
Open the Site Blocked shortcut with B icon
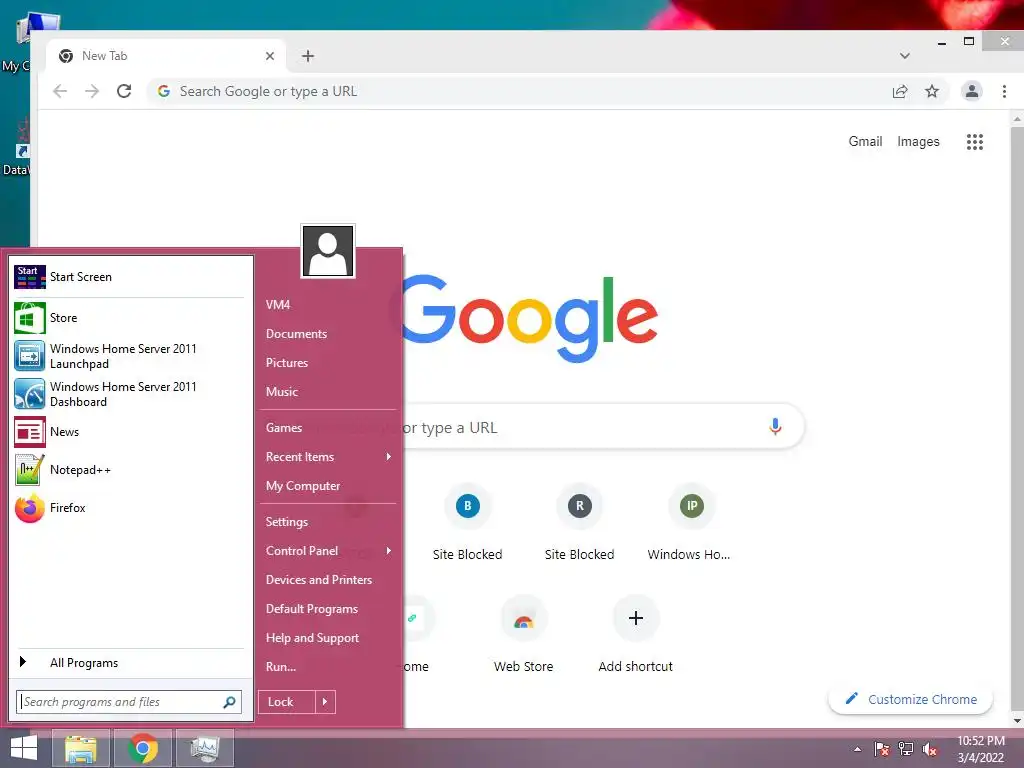[x=468, y=522]
